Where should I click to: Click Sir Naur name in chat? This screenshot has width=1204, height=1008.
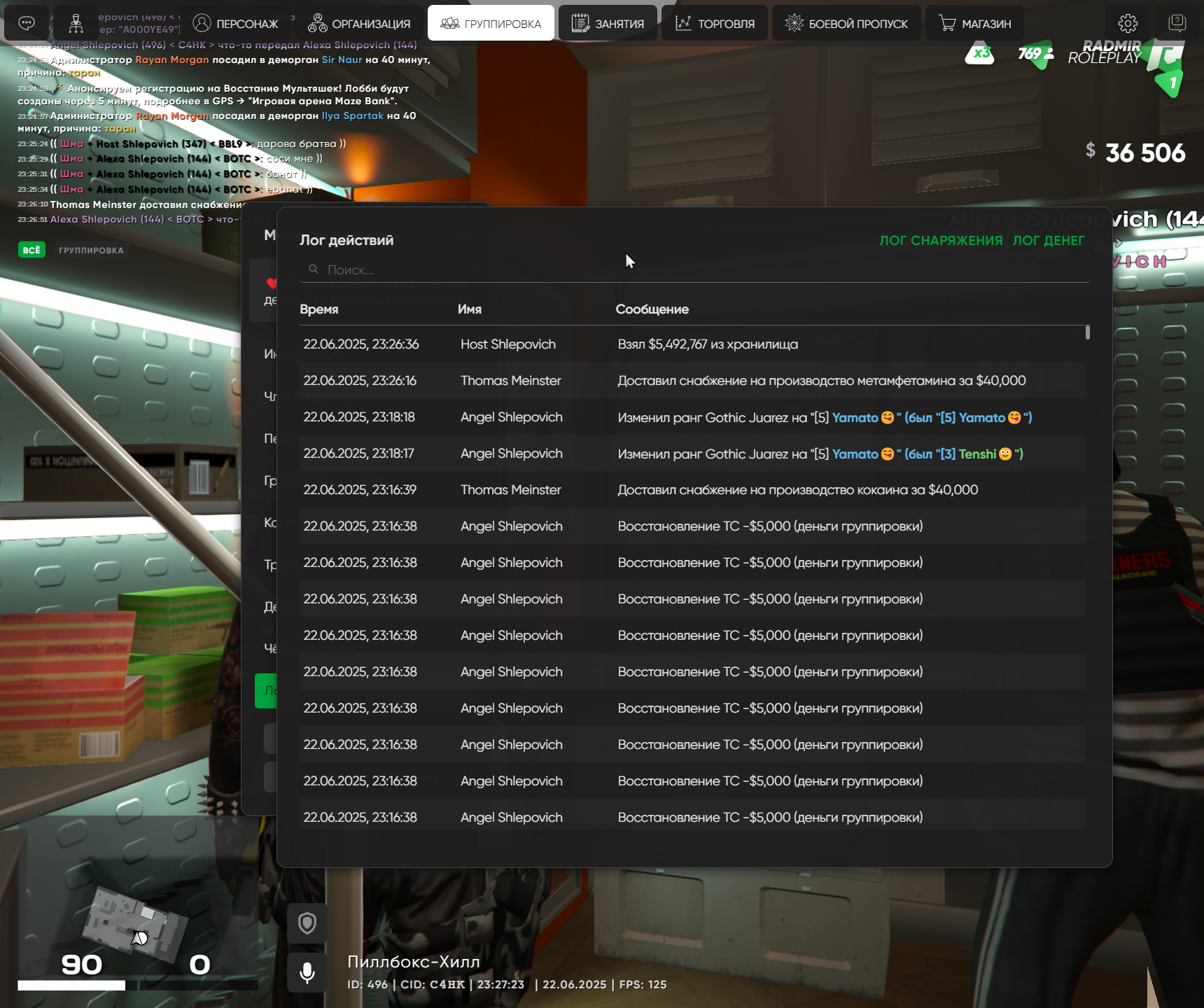[x=342, y=59]
